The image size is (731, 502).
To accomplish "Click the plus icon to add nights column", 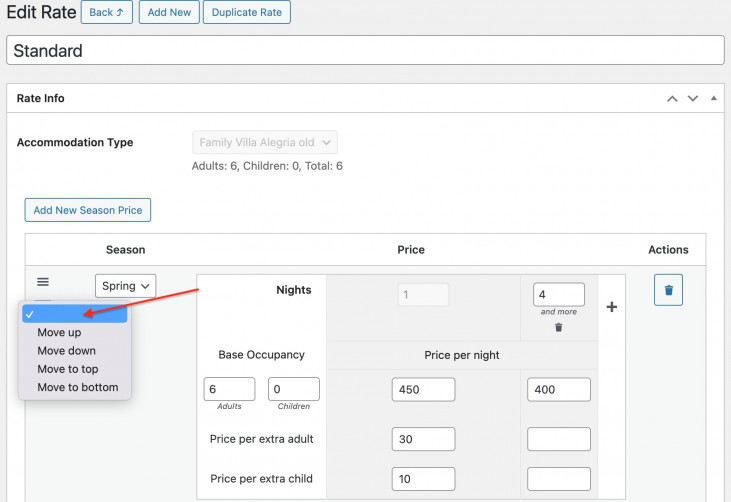I will pos(612,307).
